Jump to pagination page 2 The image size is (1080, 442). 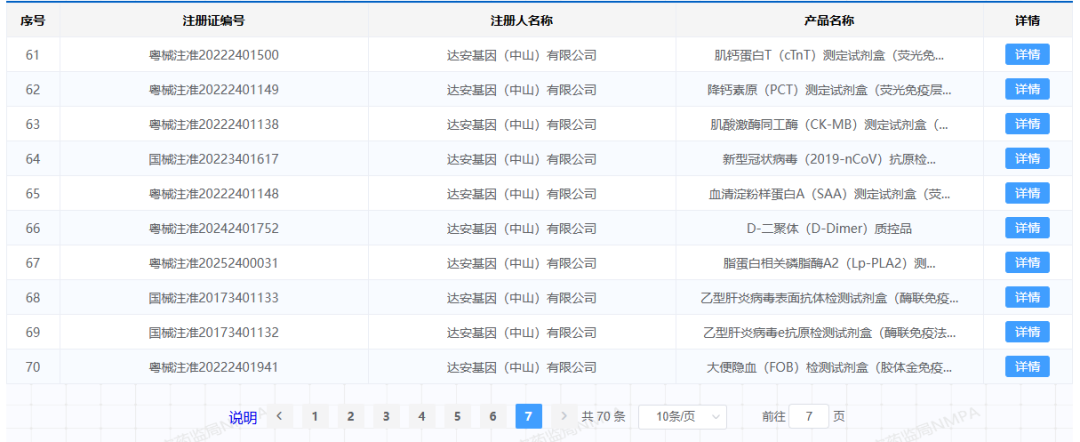pos(351,416)
